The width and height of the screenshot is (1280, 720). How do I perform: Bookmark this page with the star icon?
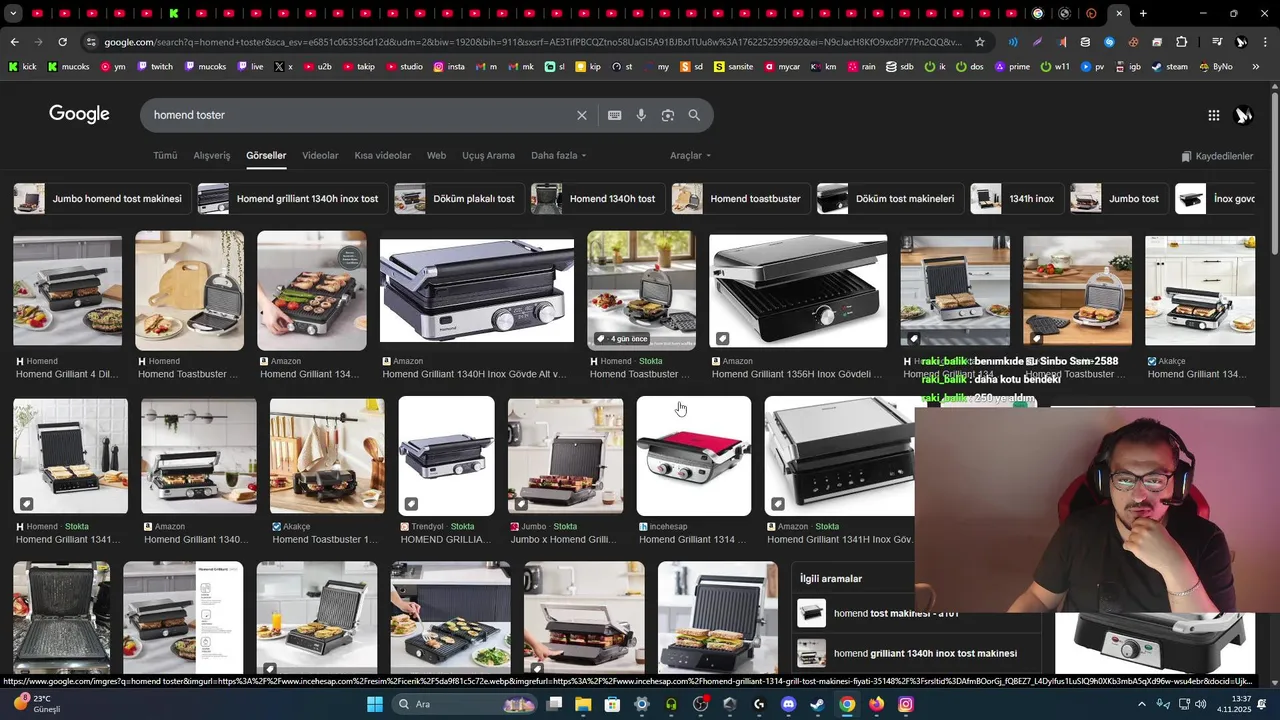(980, 42)
